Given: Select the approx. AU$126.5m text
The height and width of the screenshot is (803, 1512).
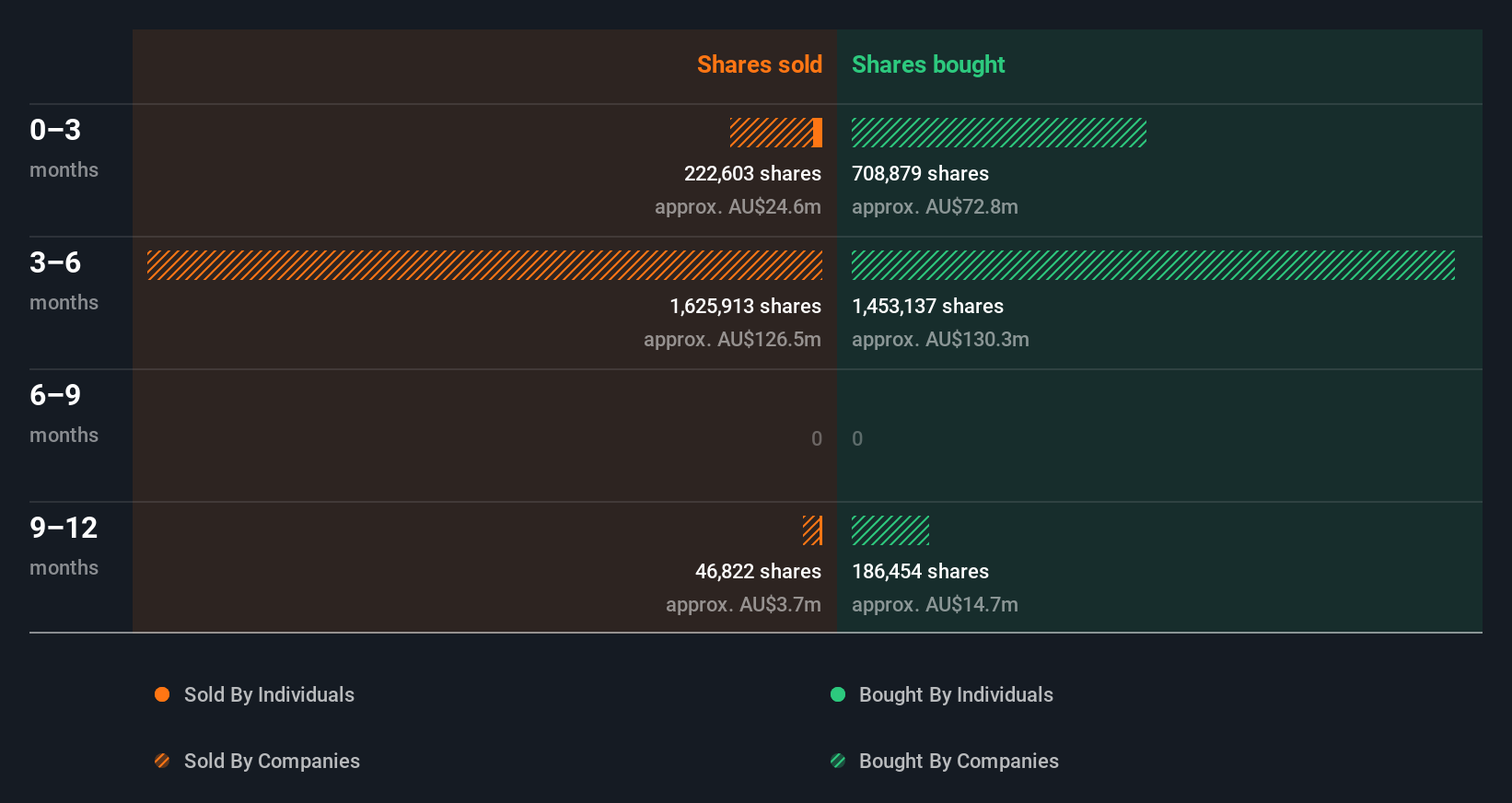Looking at the screenshot, I should click(x=732, y=339).
